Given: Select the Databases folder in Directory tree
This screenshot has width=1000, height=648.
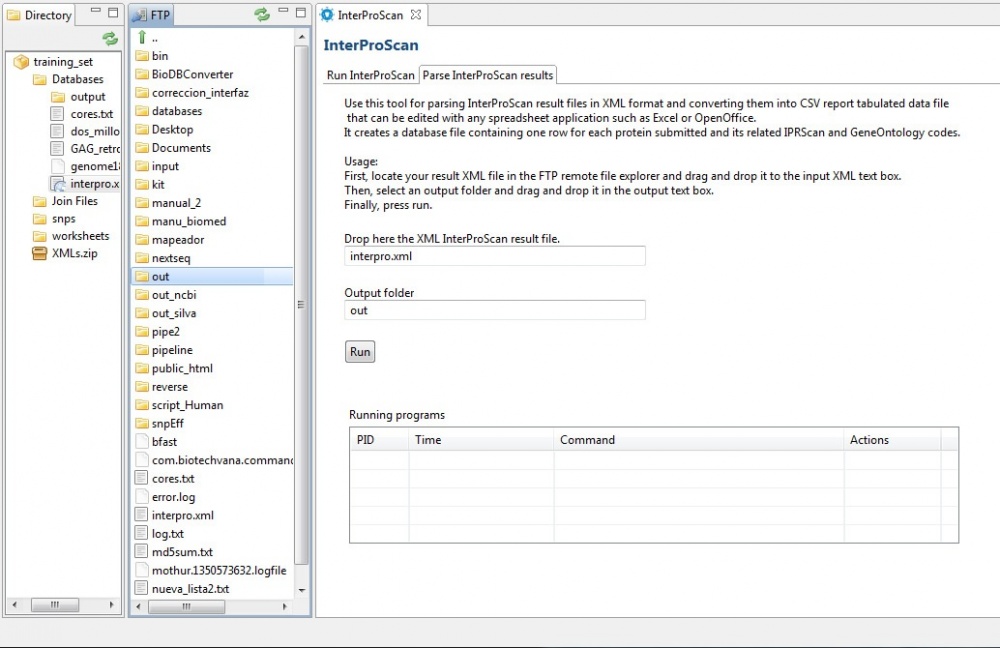Looking at the screenshot, I should click(x=77, y=80).
